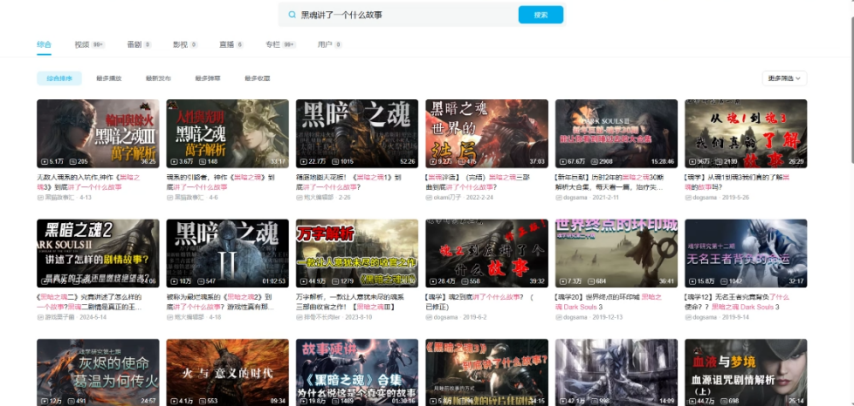Click uploader icon beside dogsama 2021-2-11
The width and height of the screenshot is (854, 406).
558,197
